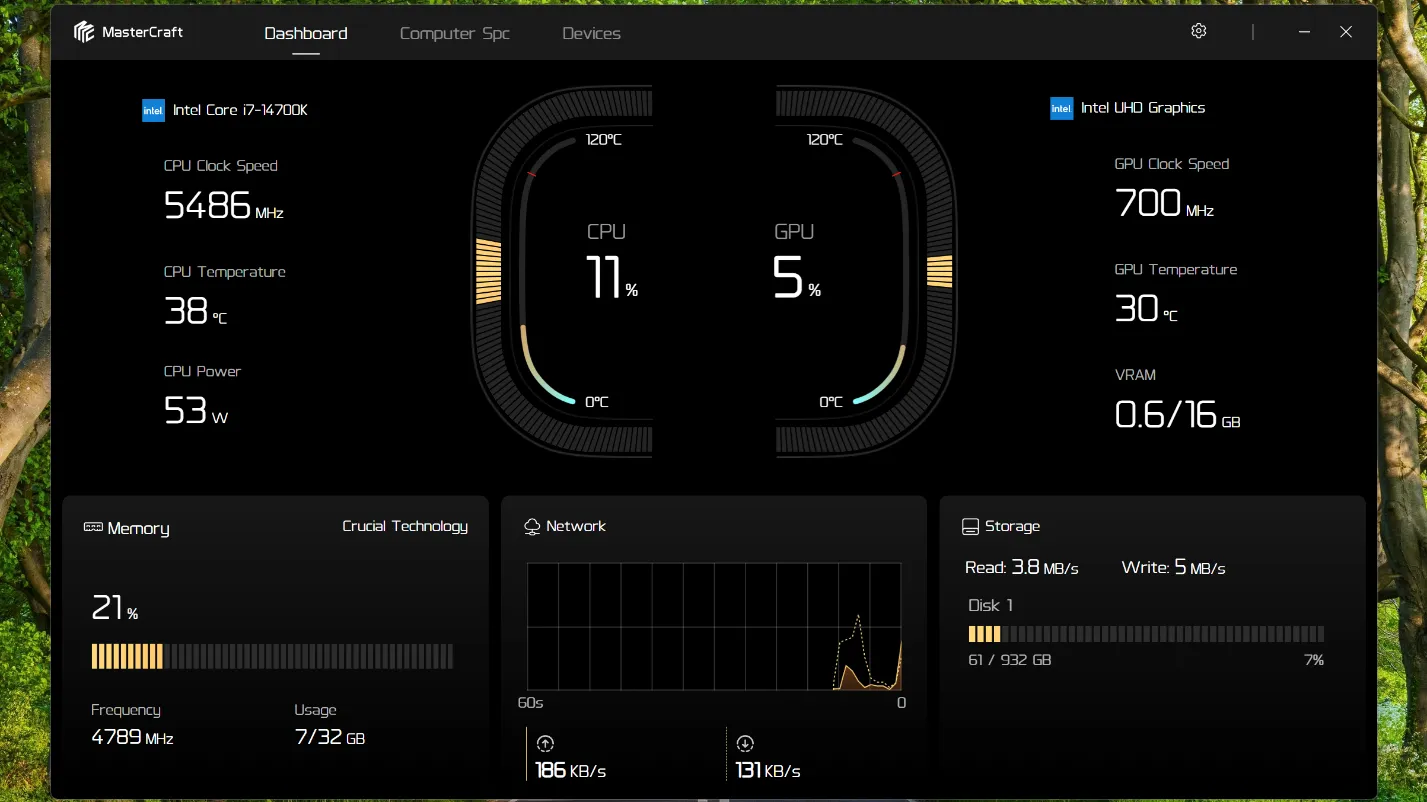Image resolution: width=1427 pixels, height=802 pixels.
Task: Switch to the Dashboard tab
Action: (306, 33)
